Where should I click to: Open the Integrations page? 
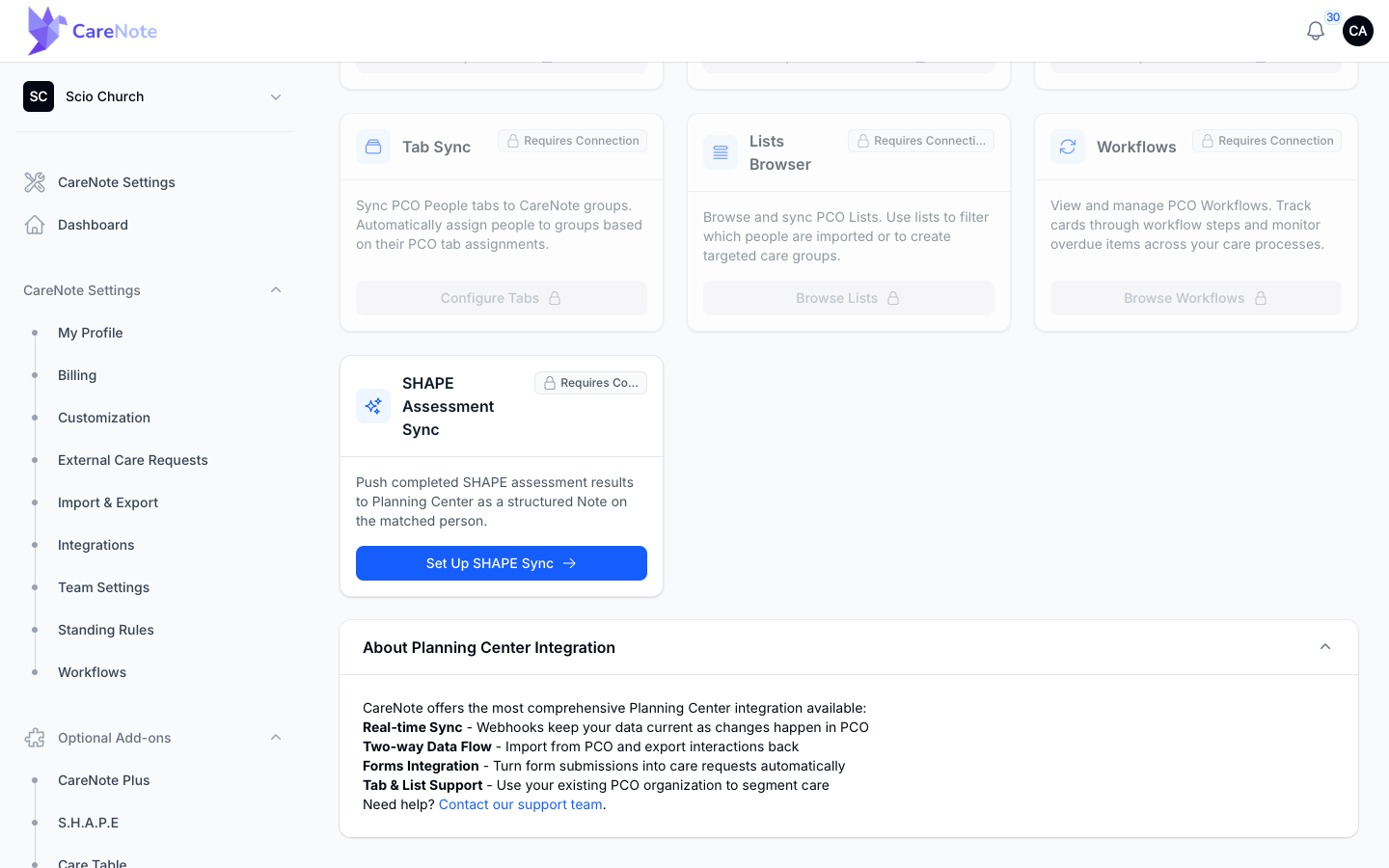click(x=96, y=545)
